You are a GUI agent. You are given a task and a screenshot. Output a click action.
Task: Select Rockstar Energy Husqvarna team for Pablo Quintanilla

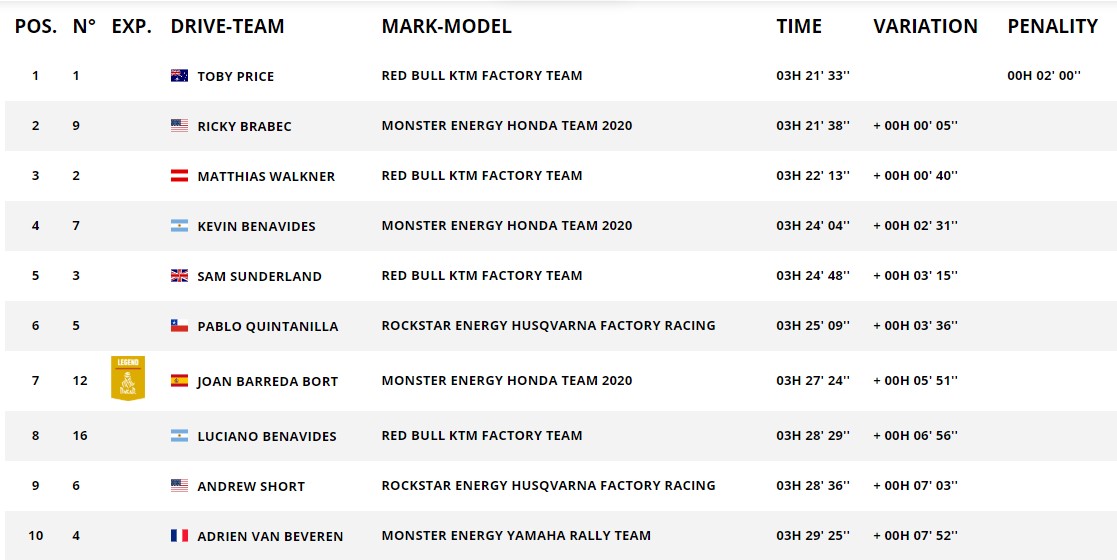549,326
